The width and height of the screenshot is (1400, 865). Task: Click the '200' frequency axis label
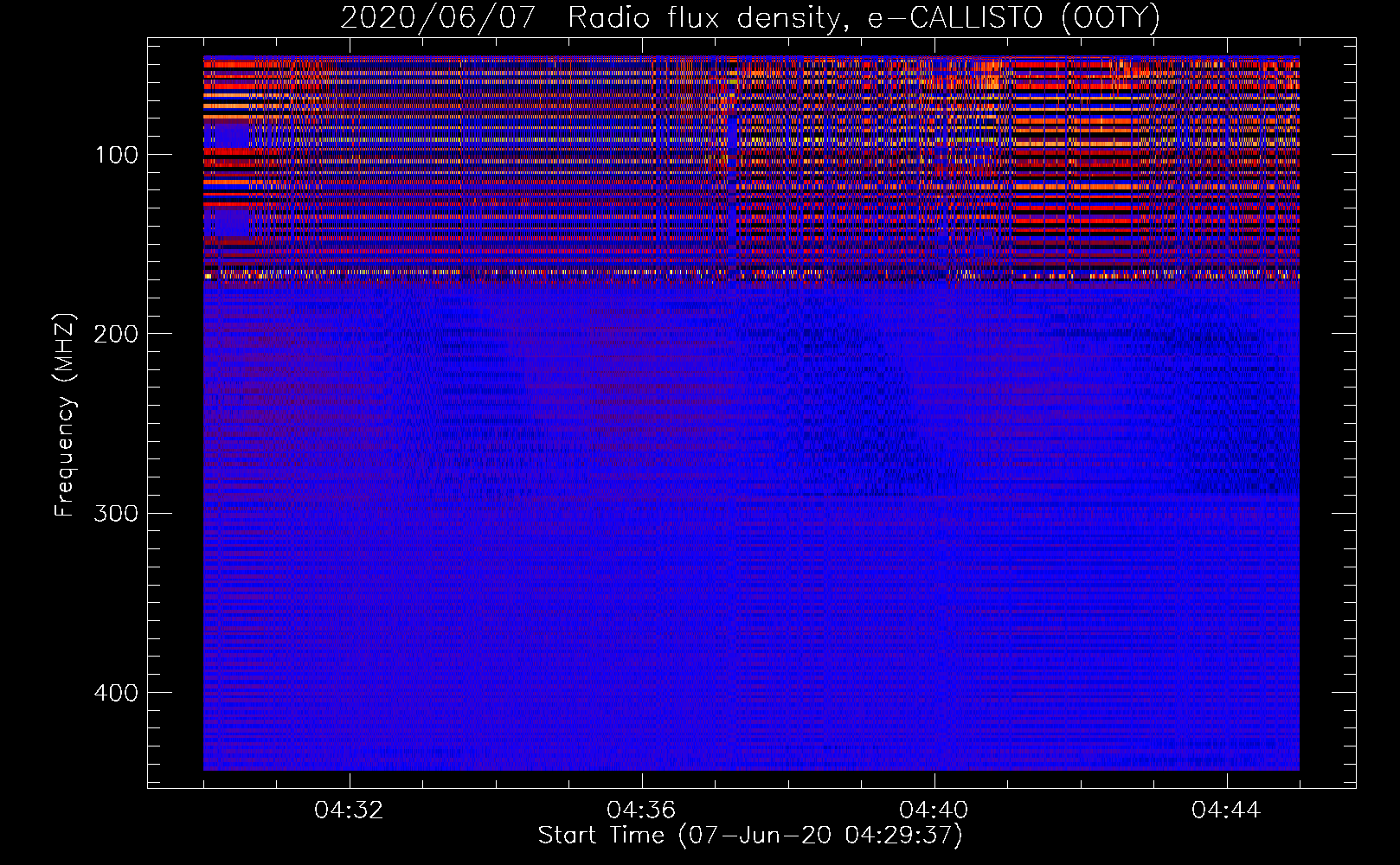pyautogui.click(x=117, y=335)
